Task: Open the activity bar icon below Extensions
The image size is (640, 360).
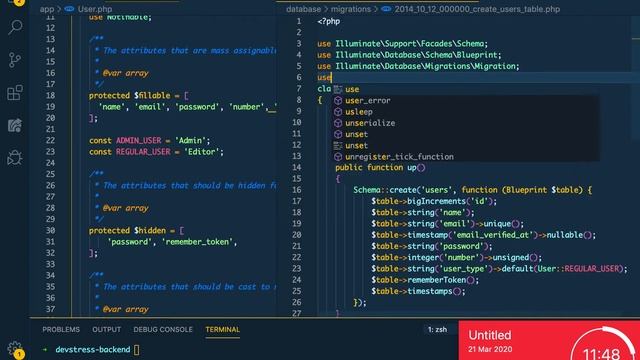Action: click(x=15, y=125)
